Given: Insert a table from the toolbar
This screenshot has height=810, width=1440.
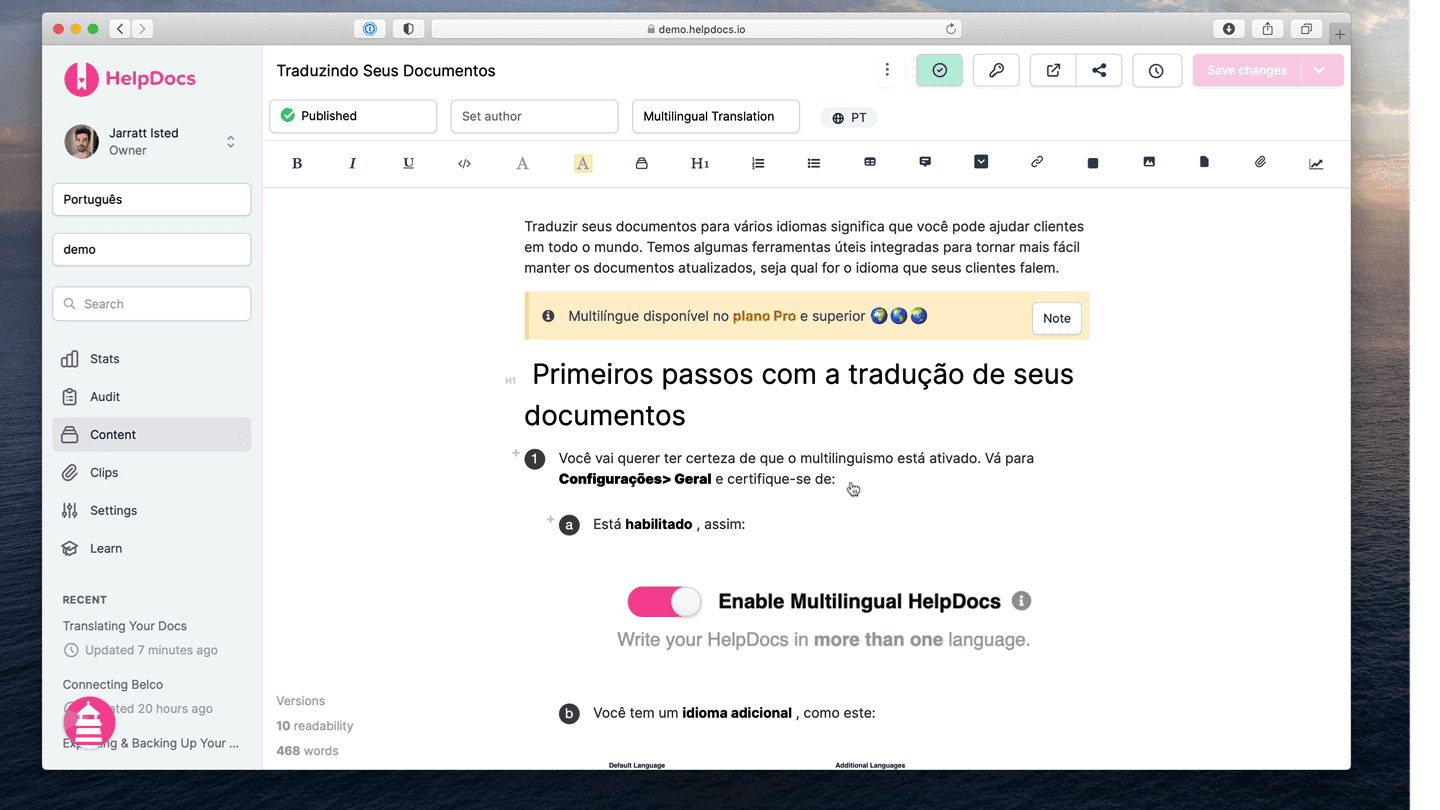Looking at the screenshot, I should tap(870, 162).
